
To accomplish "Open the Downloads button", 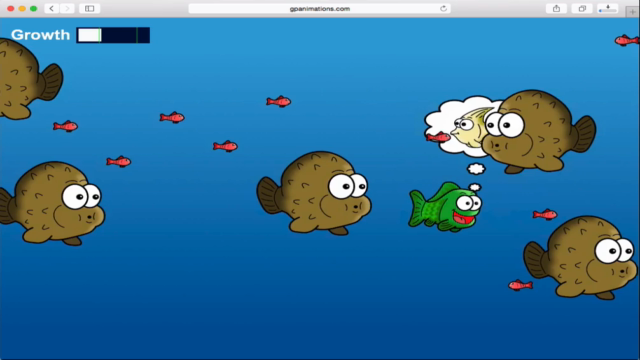I will coord(608,9).
